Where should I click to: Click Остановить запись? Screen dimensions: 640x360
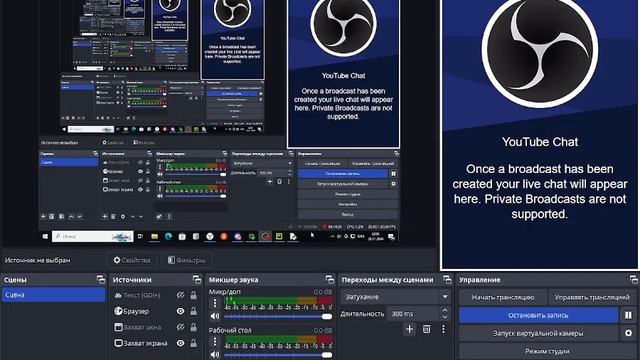[538, 315]
